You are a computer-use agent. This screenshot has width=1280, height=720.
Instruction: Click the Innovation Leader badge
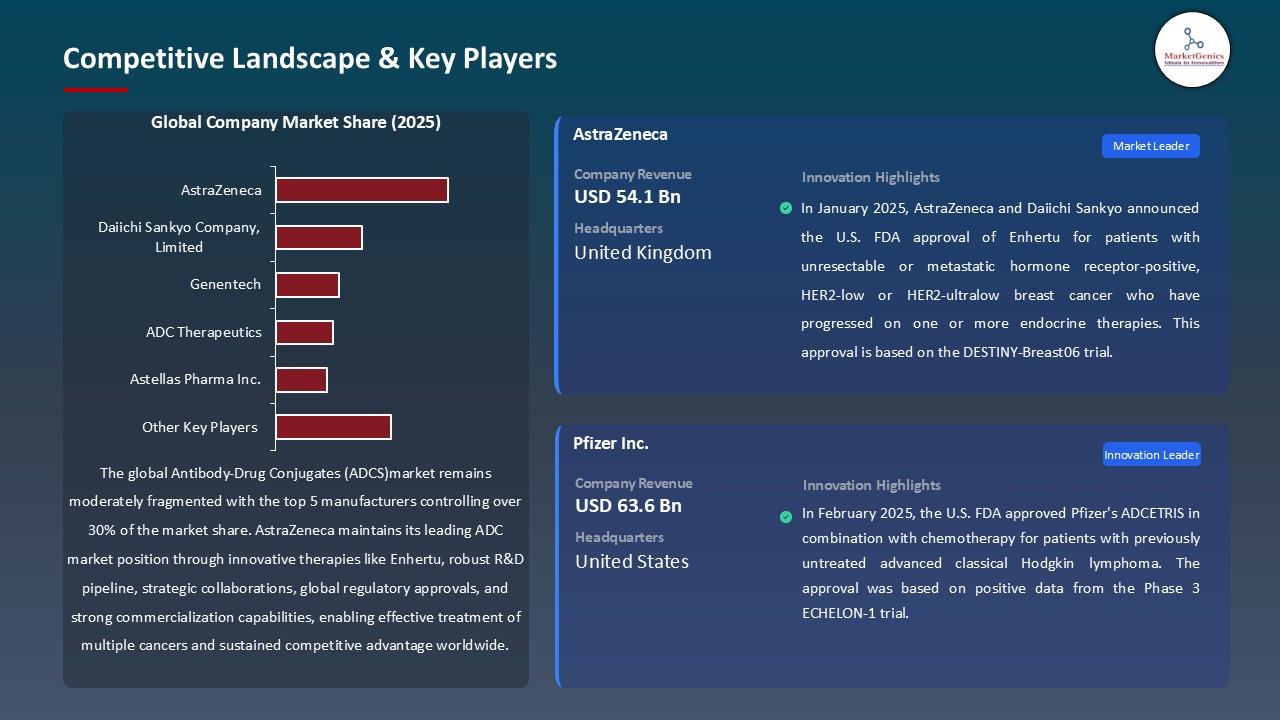(1151, 455)
